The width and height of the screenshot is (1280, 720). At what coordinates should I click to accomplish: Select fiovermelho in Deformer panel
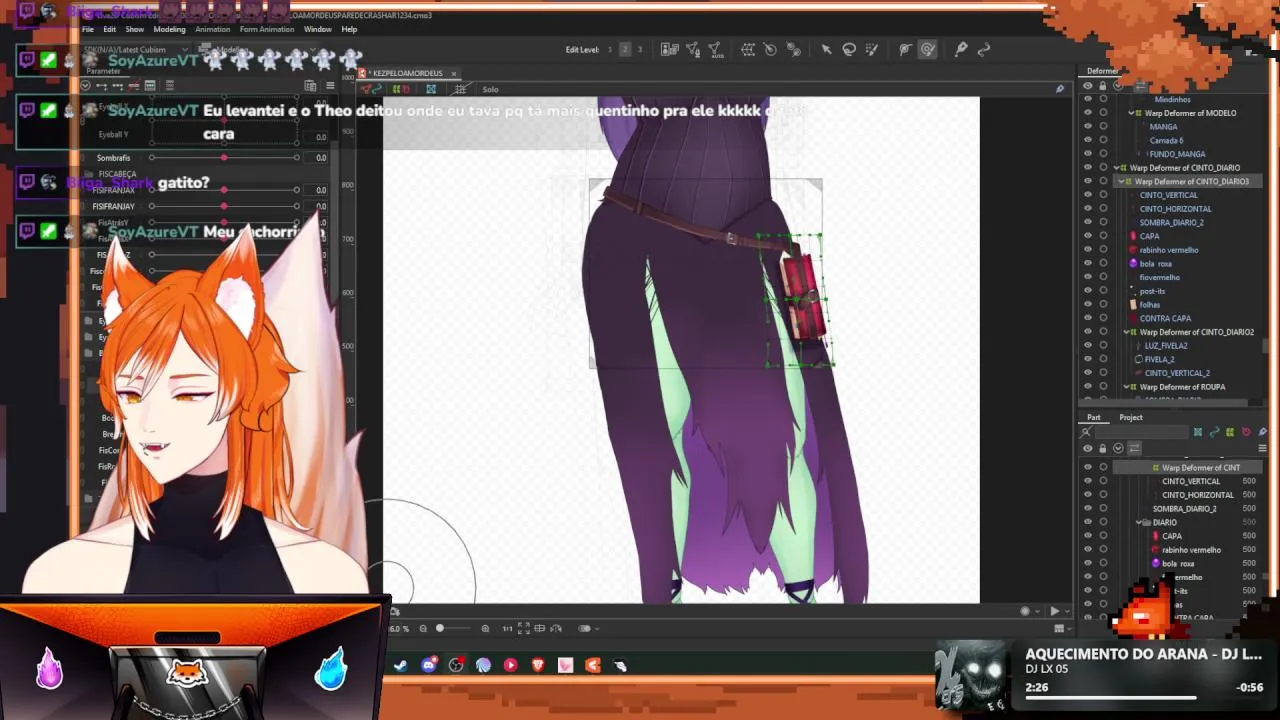click(x=1159, y=277)
